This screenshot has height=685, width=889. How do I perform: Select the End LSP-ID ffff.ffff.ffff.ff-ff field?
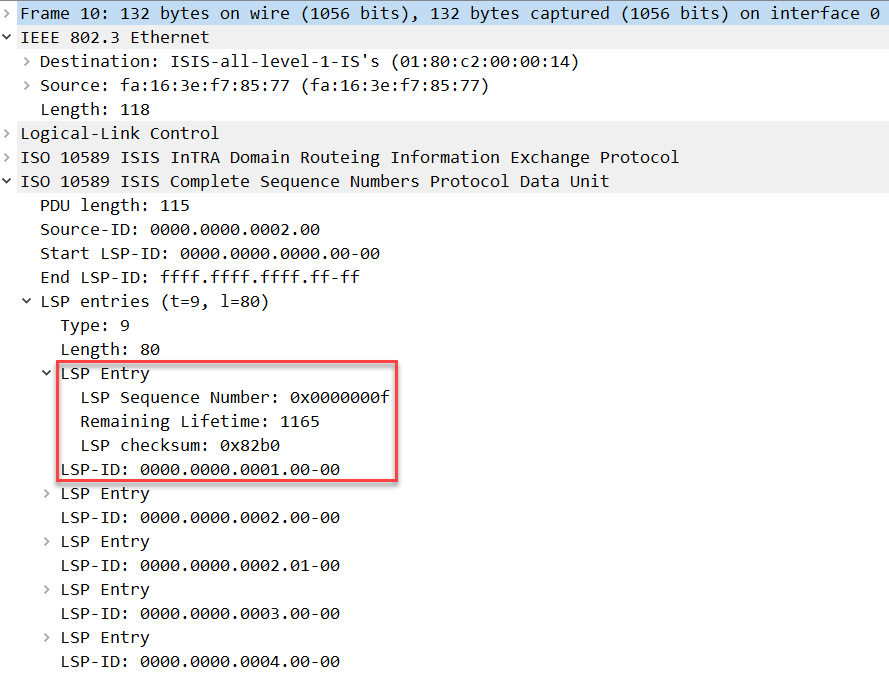coord(200,277)
